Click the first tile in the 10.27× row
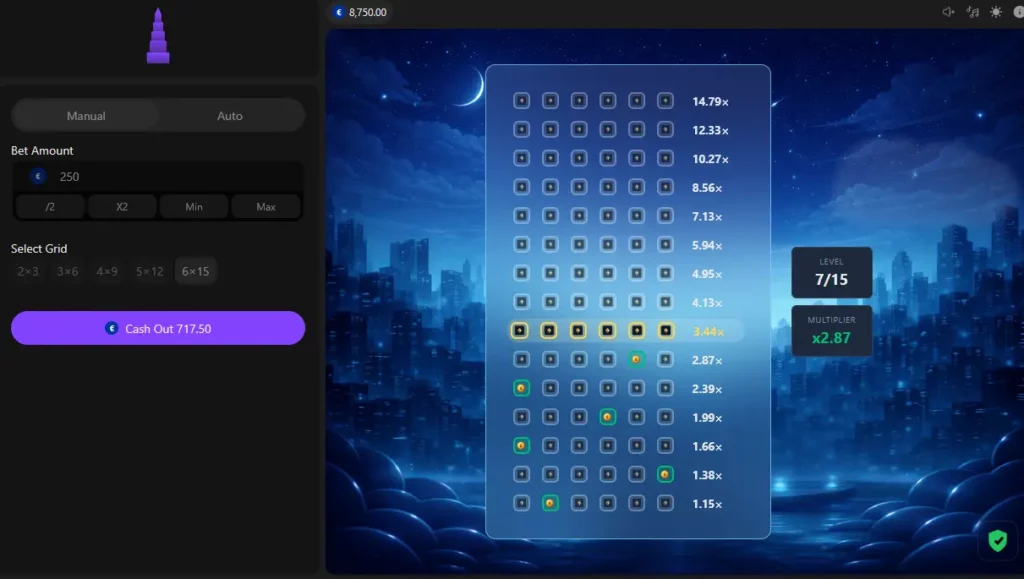Screen dimensions: 1024x579 521,158
